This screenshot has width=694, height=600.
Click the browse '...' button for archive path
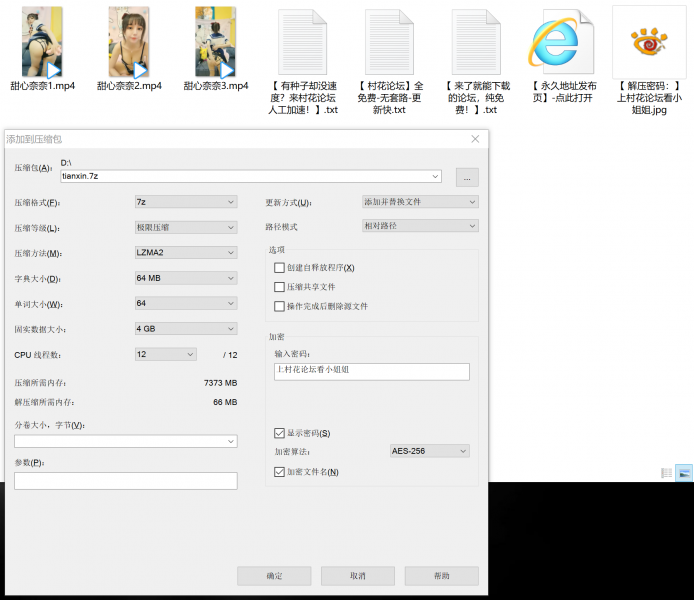tap(467, 177)
